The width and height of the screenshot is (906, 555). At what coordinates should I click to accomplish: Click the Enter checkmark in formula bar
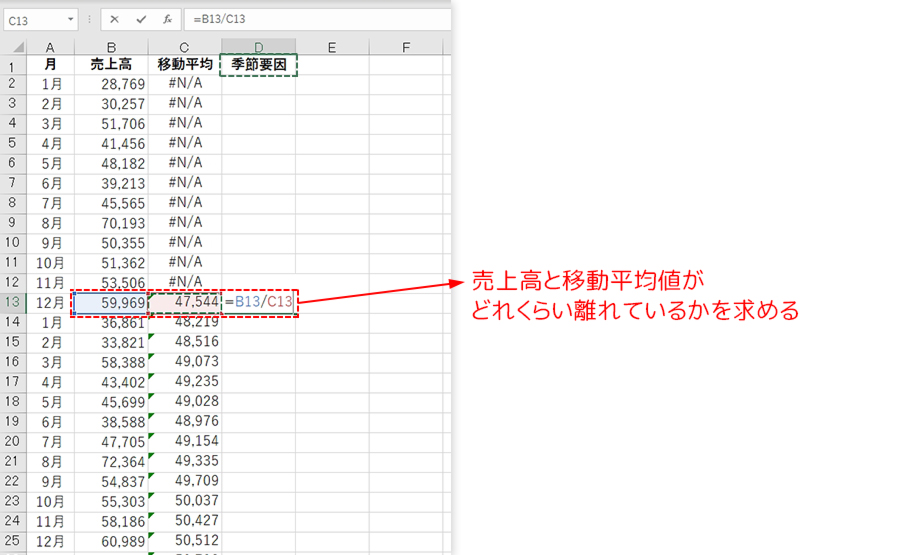(x=141, y=19)
